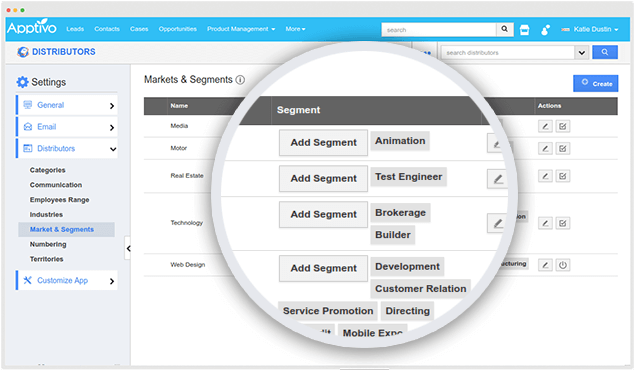
Task: Click the Web Design market name cell
Action: point(188,265)
